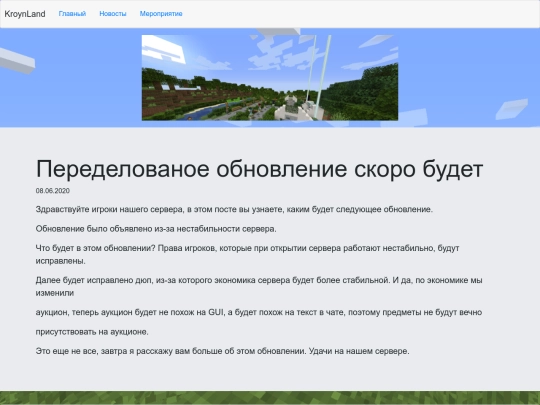Click the heading Переделованое обновление скоро будет
This screenshot has width=540, height=405.
(259, 169)
